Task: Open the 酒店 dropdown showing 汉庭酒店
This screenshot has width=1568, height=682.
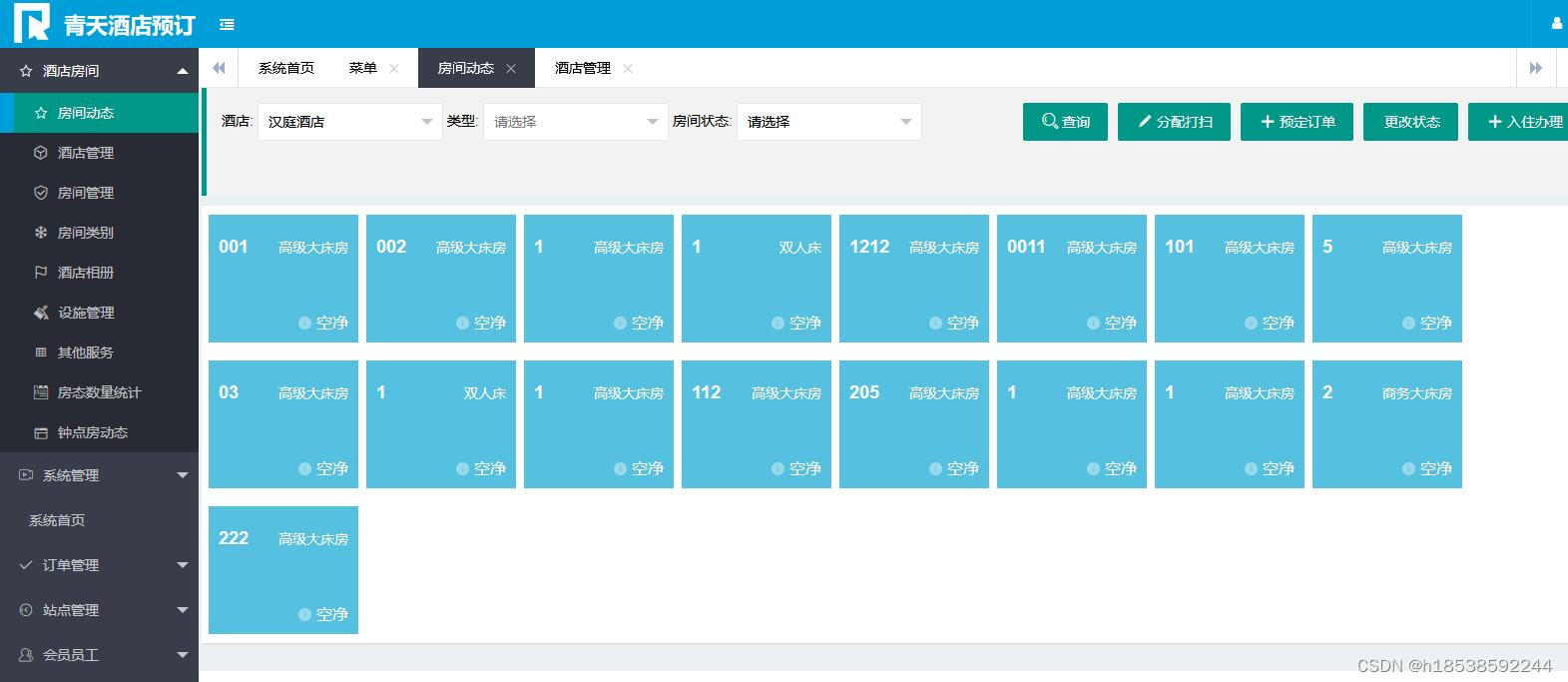Action: tap(350, 122)
